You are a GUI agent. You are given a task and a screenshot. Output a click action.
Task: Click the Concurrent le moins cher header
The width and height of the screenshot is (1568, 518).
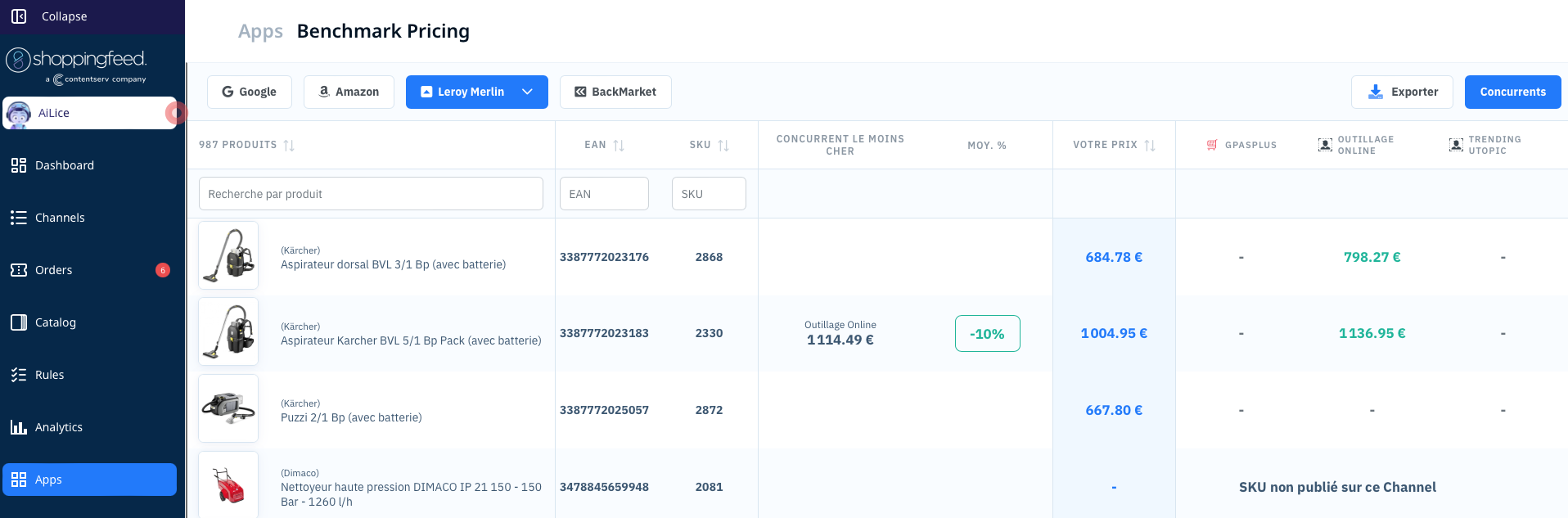coord(840,145)
